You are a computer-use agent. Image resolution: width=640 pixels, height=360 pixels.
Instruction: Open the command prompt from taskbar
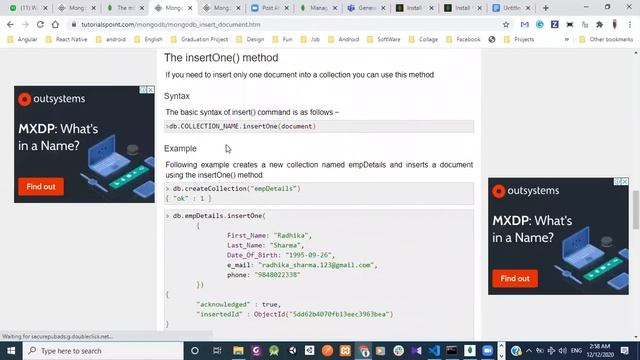pyautogui.click(x=452, y=351)
